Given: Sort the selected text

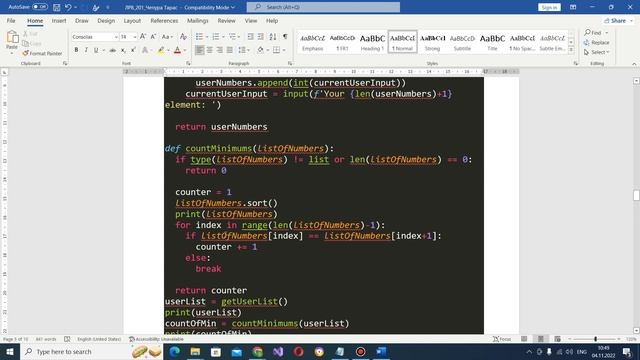Looking at the screenshot, I should pos(273,37).
